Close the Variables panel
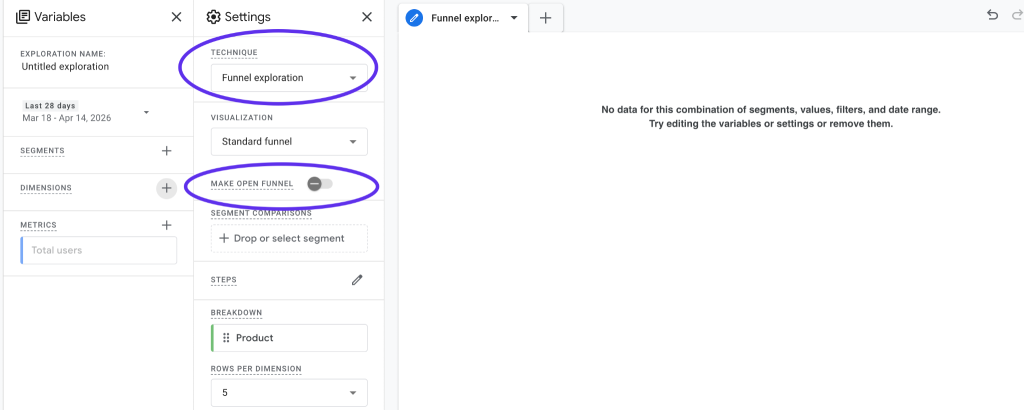This screenshot has width=1024, height=410. tap(177, 17)
